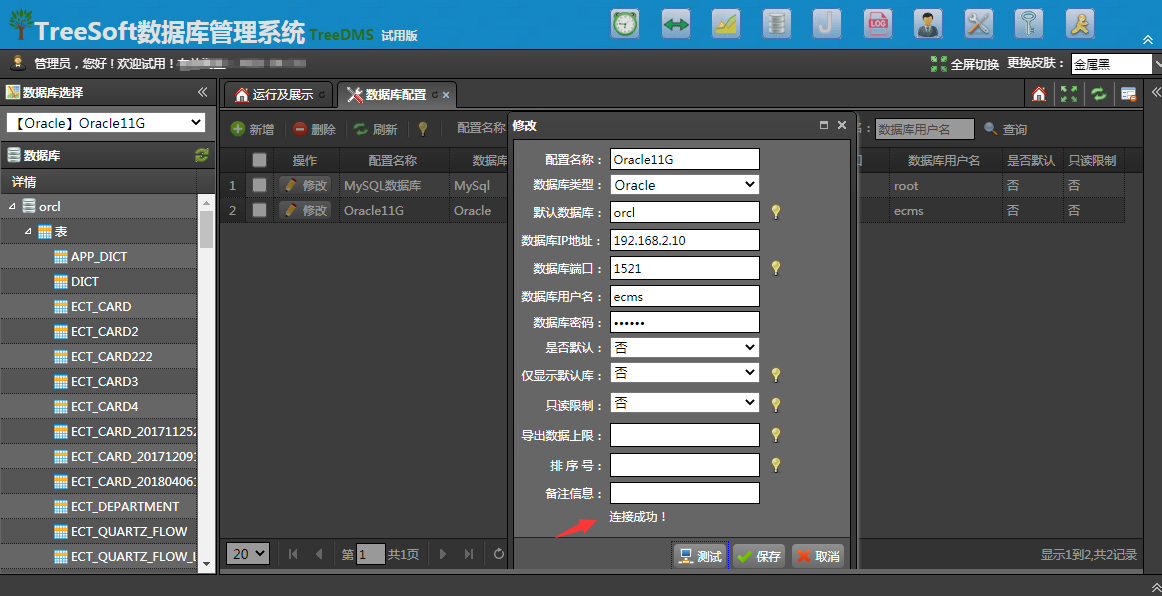Screen dimensions: 1162x596
Task: Close the 数据库配置 tab
Action: point(446,95)
